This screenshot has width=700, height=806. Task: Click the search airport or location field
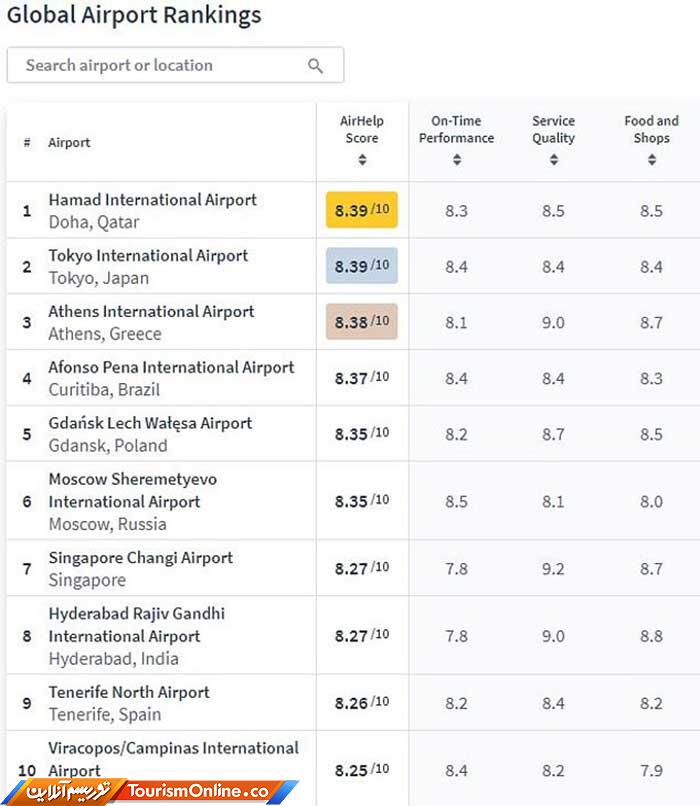(x=160, y=66)
